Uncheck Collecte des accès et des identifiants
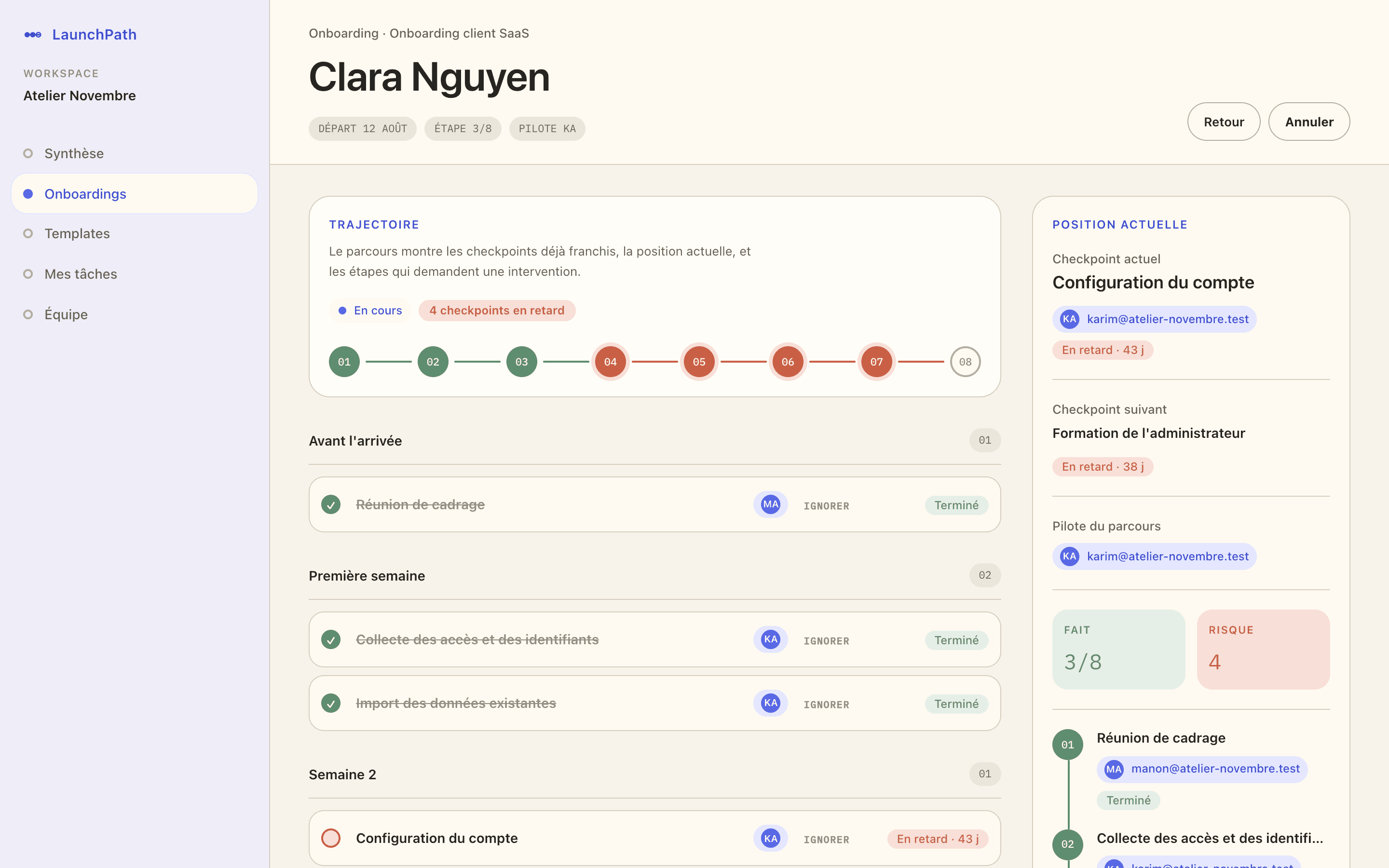 tap(330, 639)
